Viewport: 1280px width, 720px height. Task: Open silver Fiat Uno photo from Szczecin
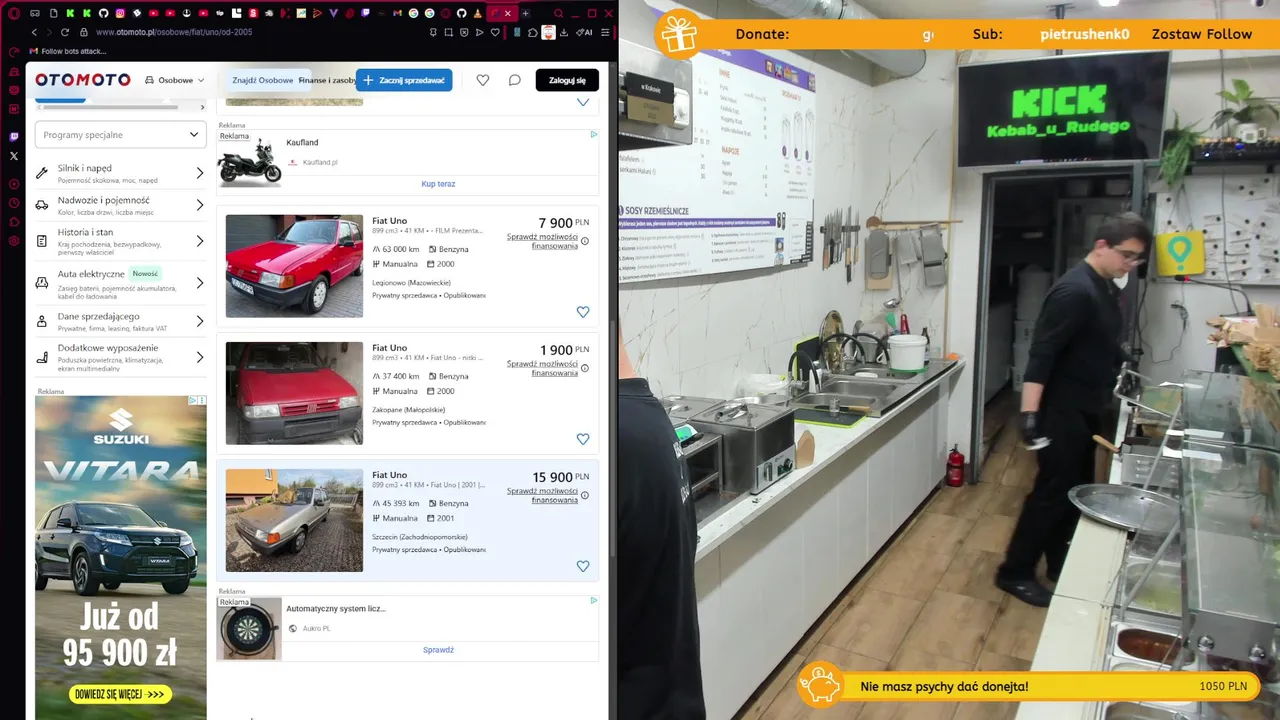pos(294,520)
